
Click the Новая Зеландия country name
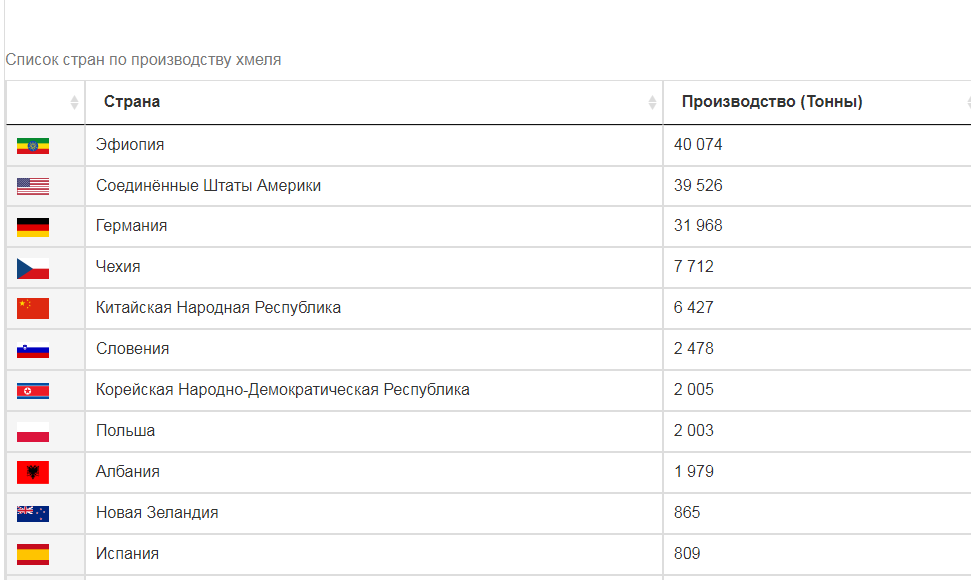click(x=157, y=513)
